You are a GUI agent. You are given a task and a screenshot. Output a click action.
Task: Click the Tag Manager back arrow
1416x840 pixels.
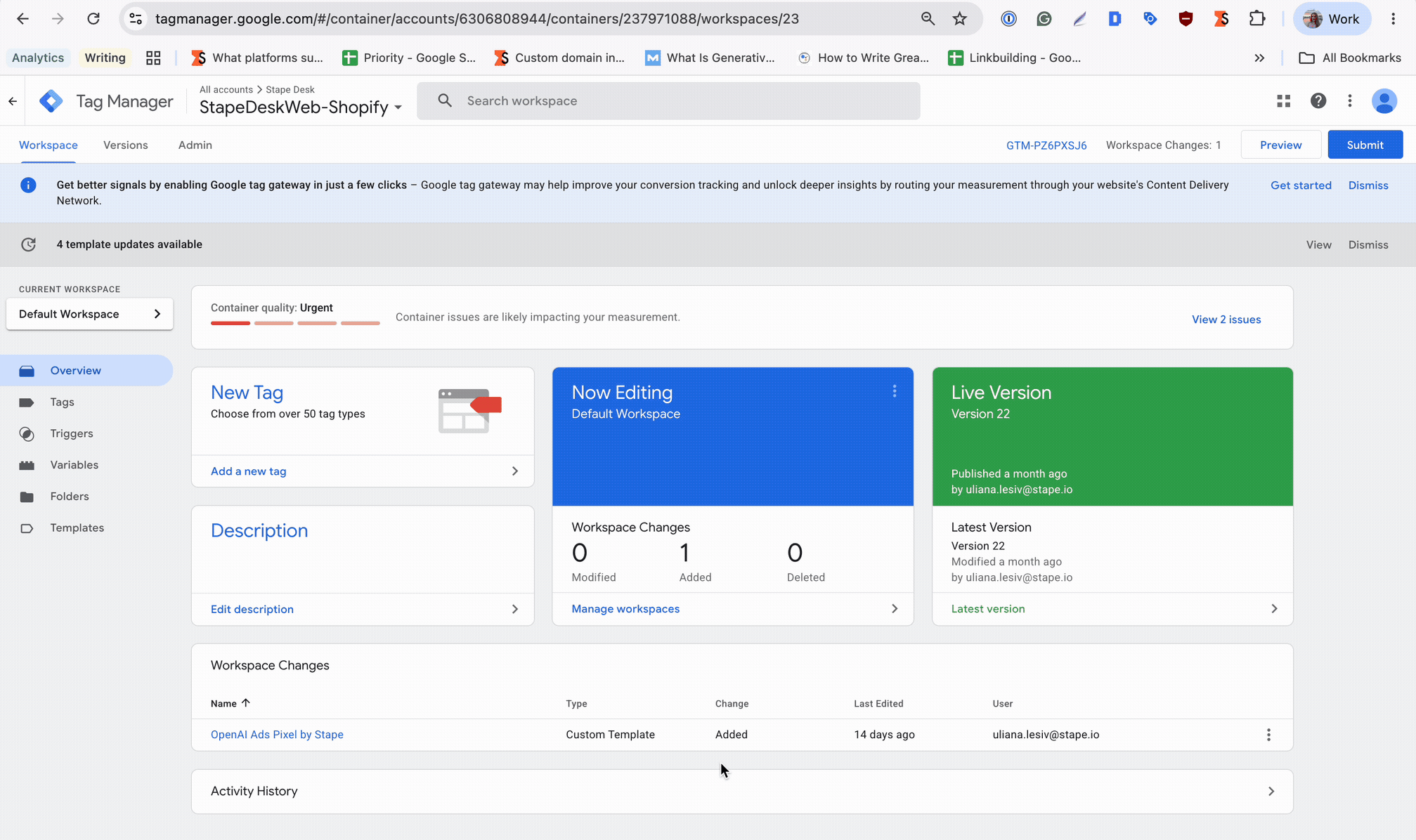[x=13, y=101]
